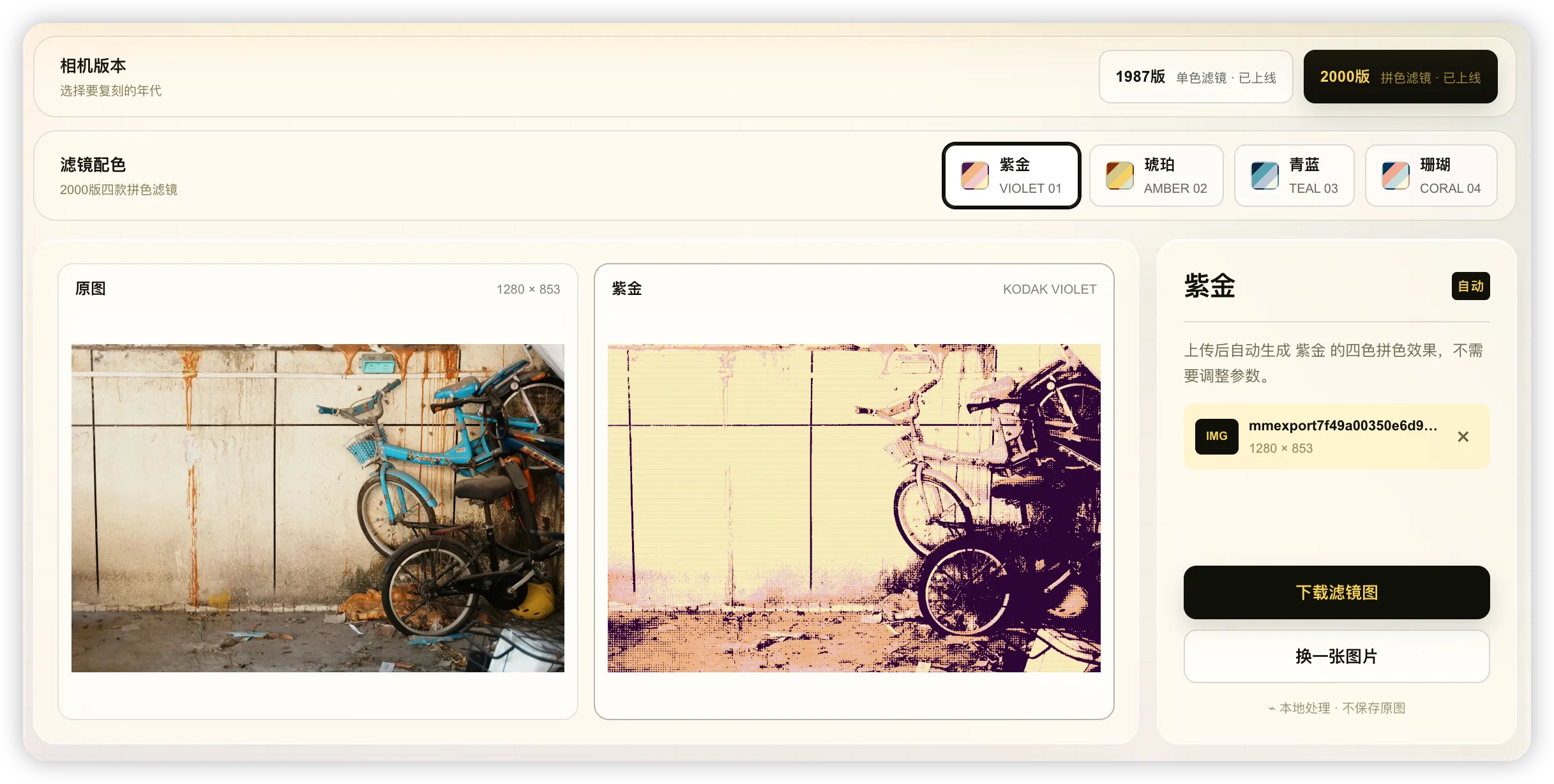
Task: Click the amber color swatch icon
Action: [1120, 176]
